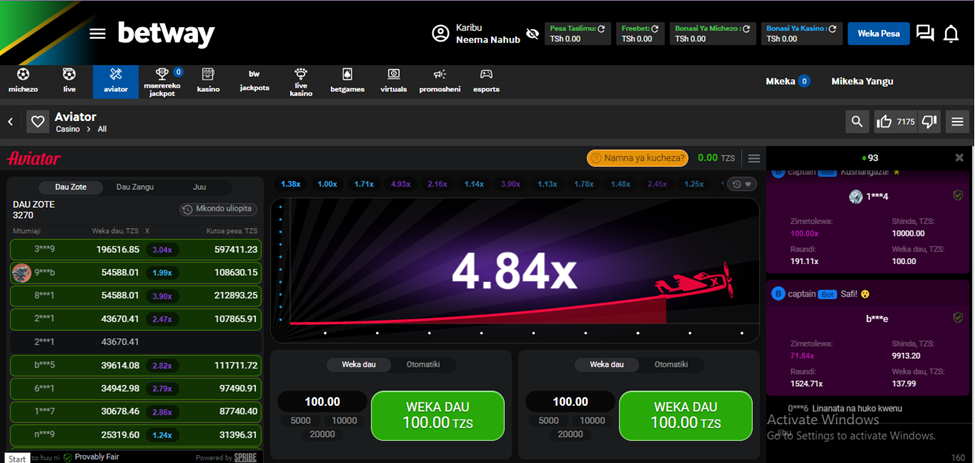This screenshot has height=463, width=975.
Task: Dislike the game with thumbs down
Action: point(929,122)
